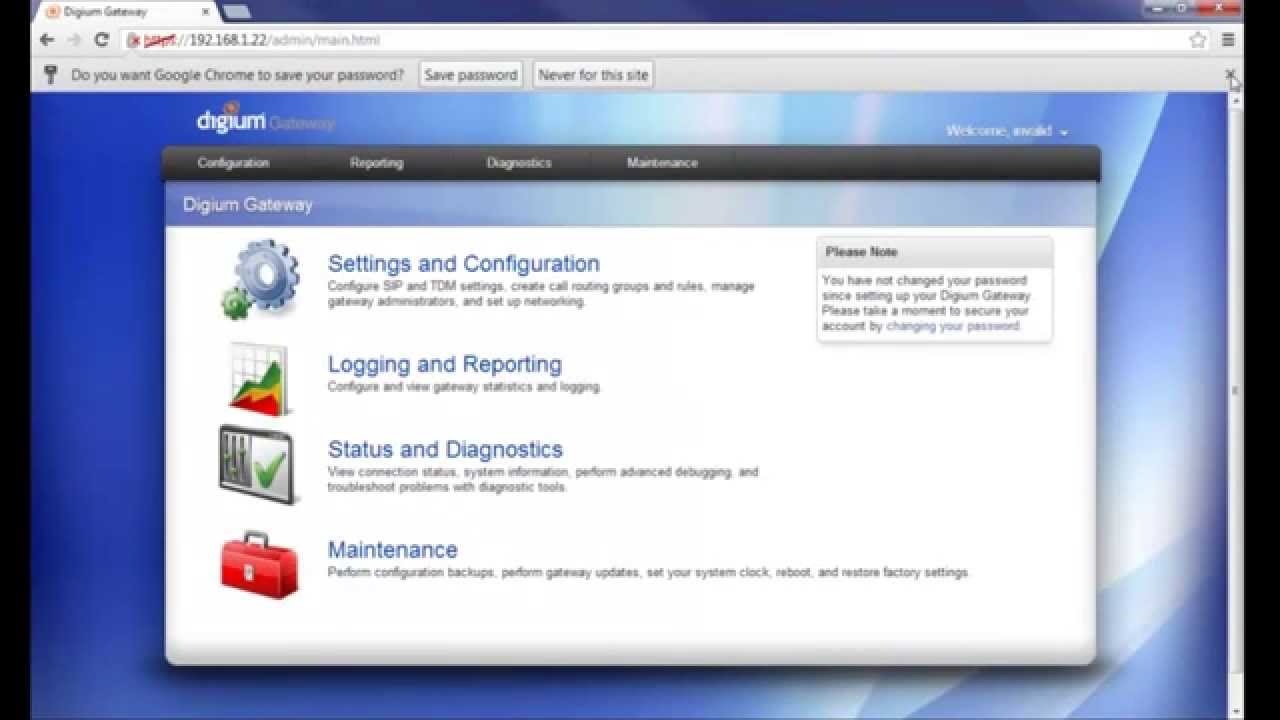Dismiss the save password bar
The width and height of the screenshot is (1280, 720).
point(1231,74)
